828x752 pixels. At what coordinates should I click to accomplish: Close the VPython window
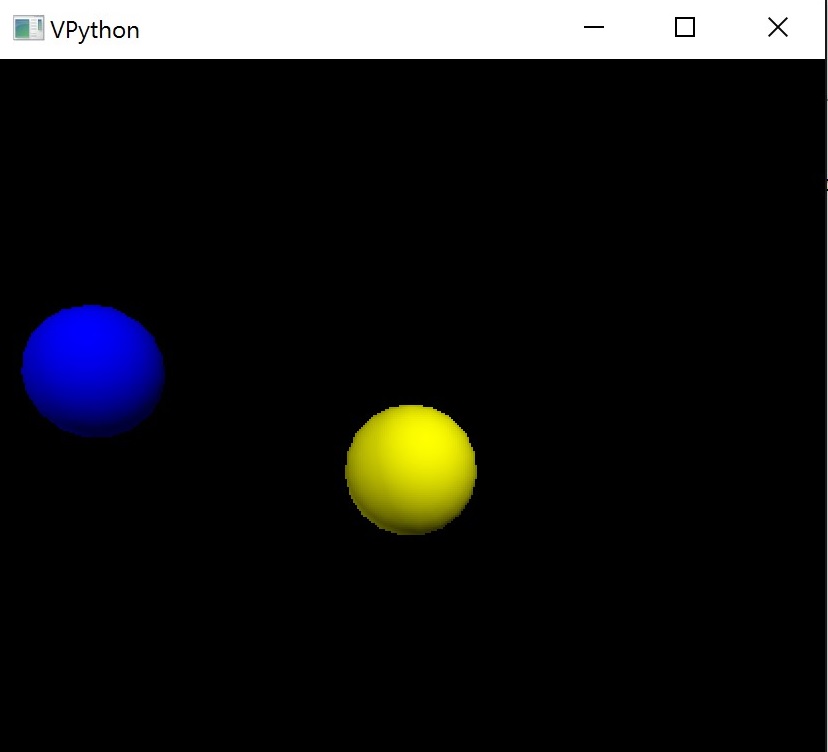click(x=777, y=28)
